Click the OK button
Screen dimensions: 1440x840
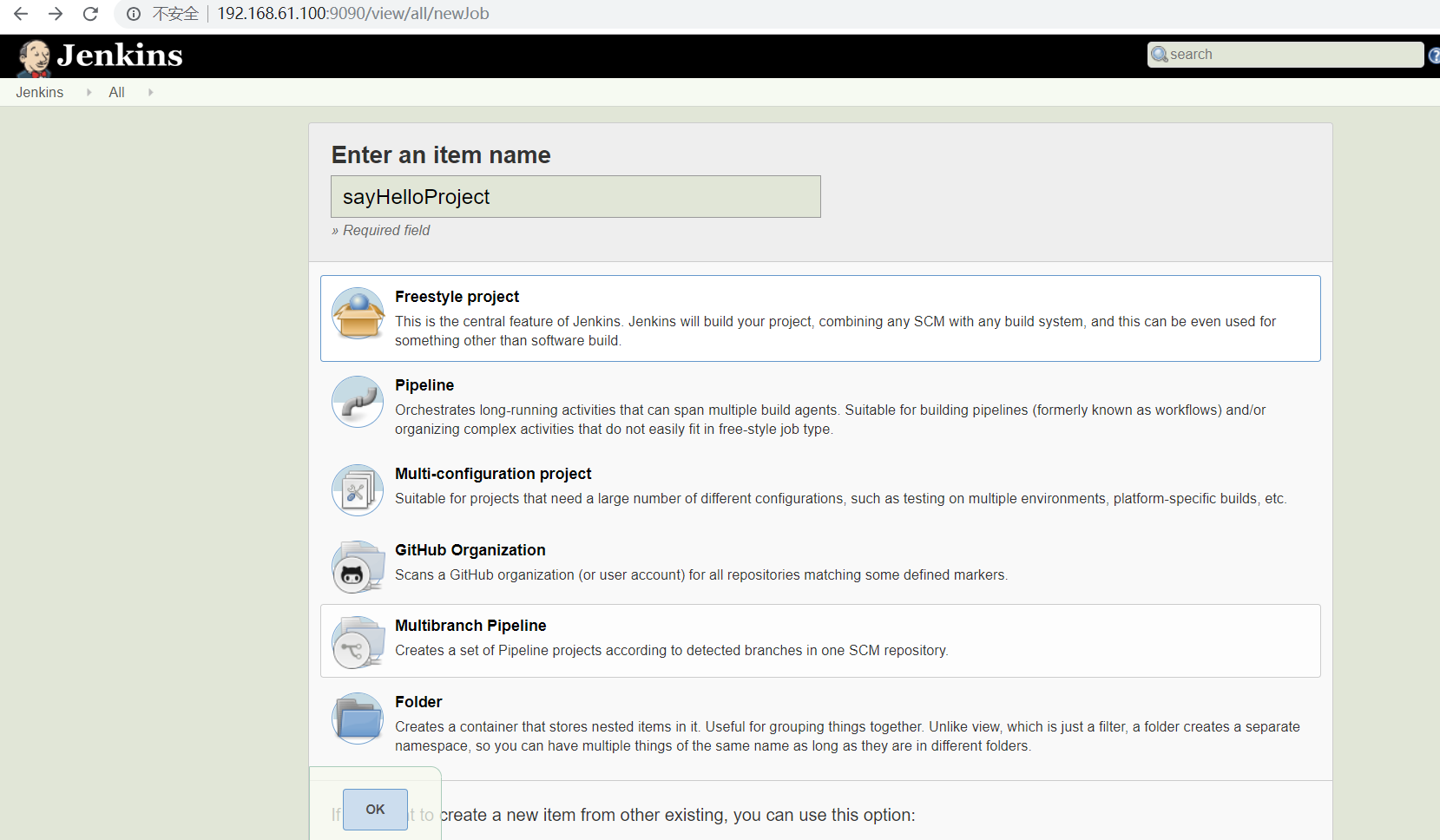tap(375, 810)
